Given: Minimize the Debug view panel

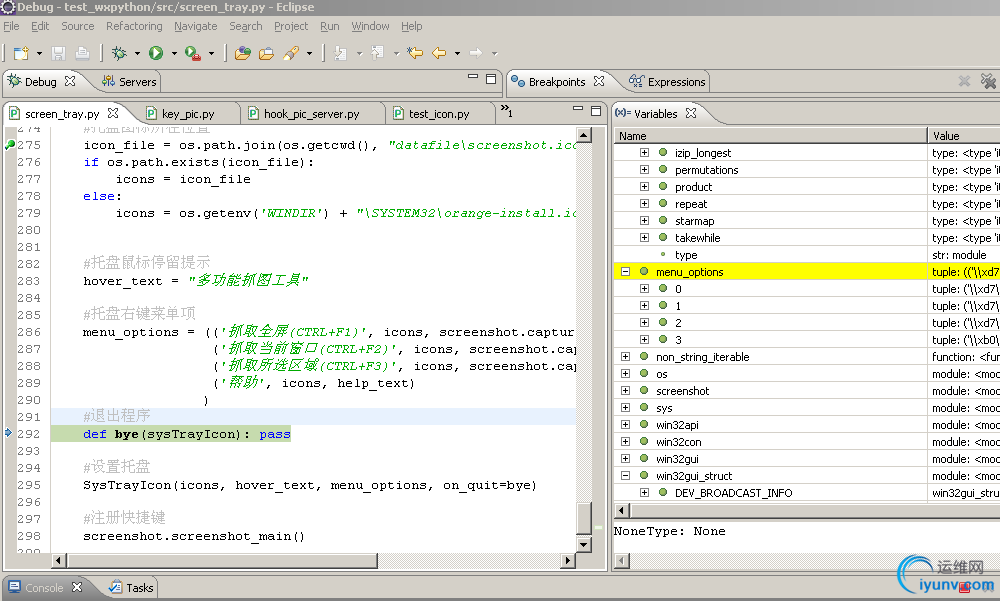Looking at the screenshot, I should pos(473,77).
